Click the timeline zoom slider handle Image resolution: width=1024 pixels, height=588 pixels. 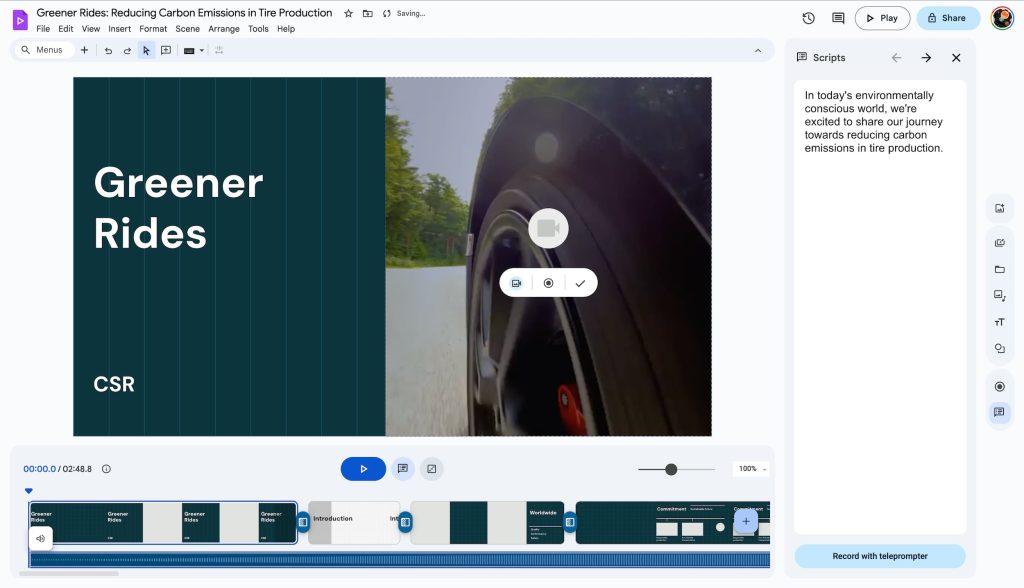(671, 469)
